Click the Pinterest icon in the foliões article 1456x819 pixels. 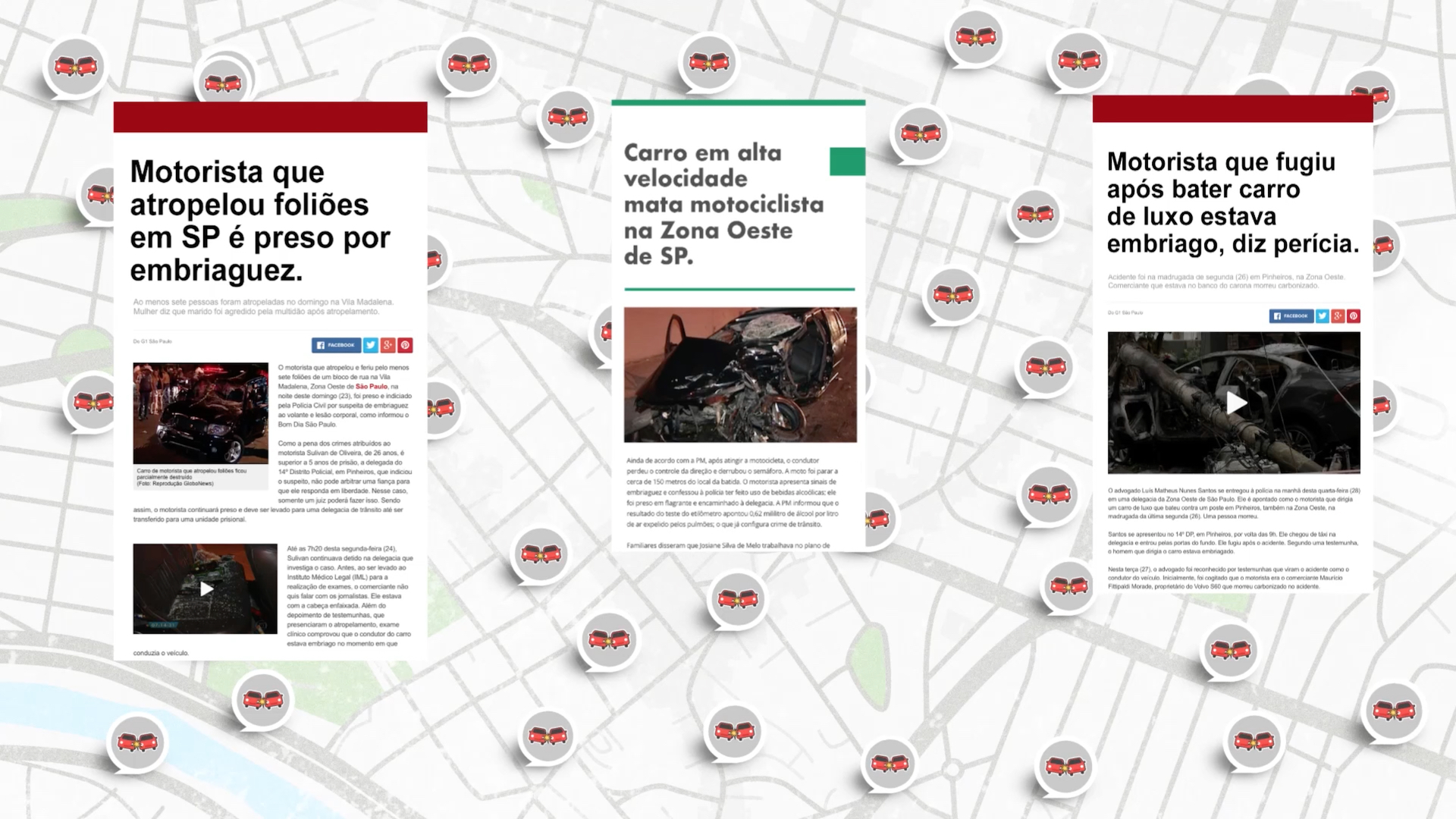(405, 345)
